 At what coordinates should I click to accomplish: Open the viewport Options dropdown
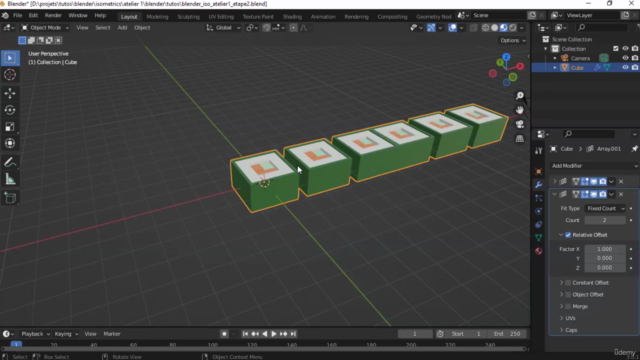pyautogui.click(x=513, y=40)
